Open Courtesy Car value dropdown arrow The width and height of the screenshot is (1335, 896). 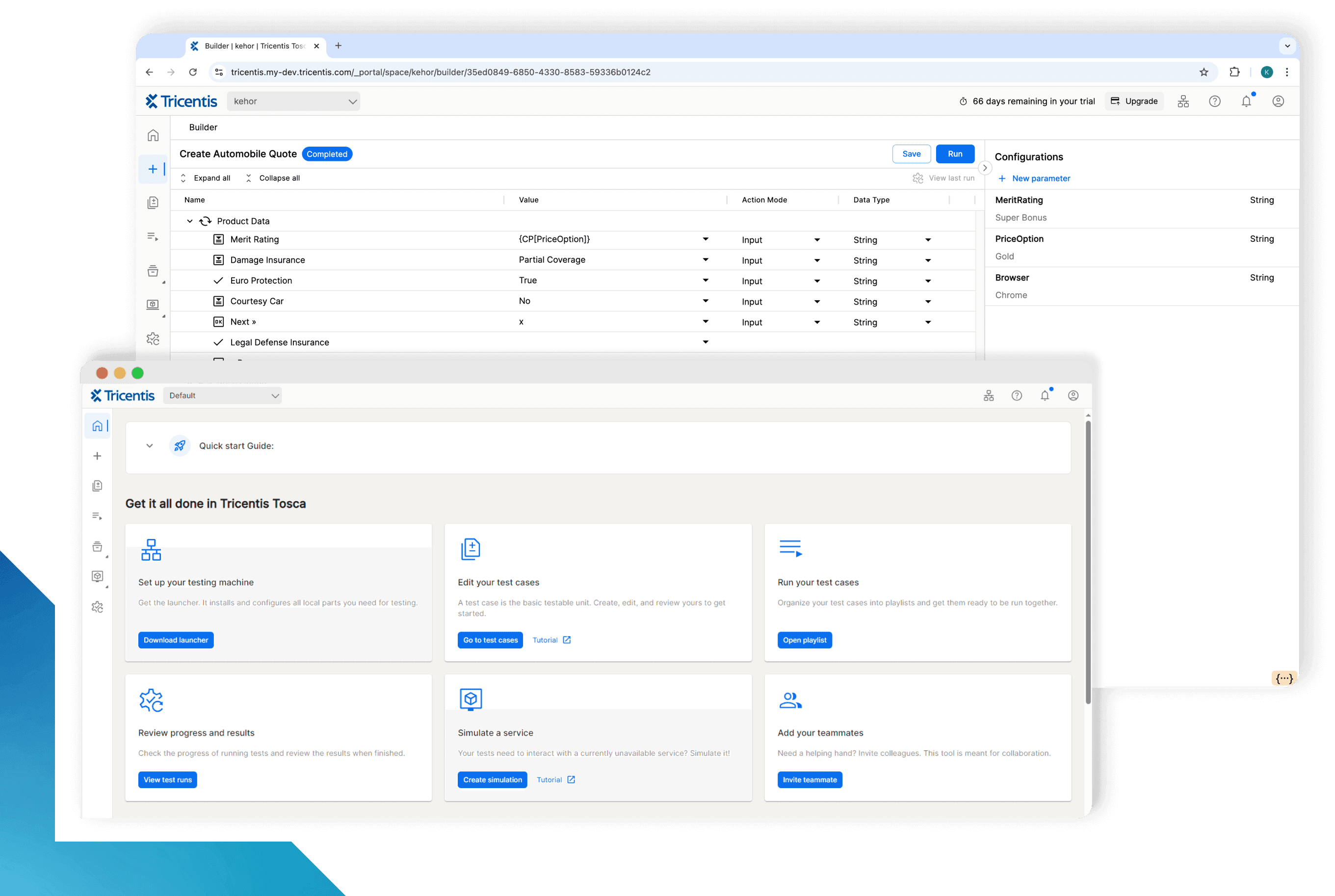point(706,301)
